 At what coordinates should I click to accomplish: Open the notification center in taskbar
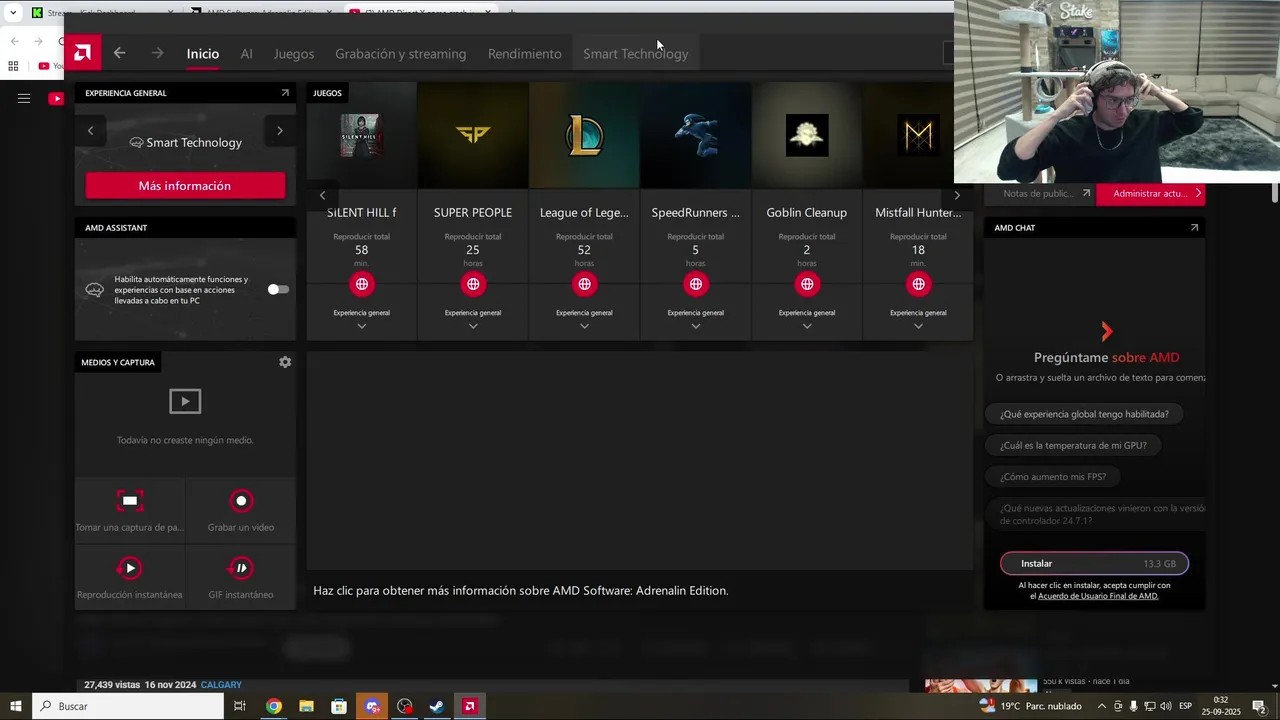click(x=1260, y=706)
